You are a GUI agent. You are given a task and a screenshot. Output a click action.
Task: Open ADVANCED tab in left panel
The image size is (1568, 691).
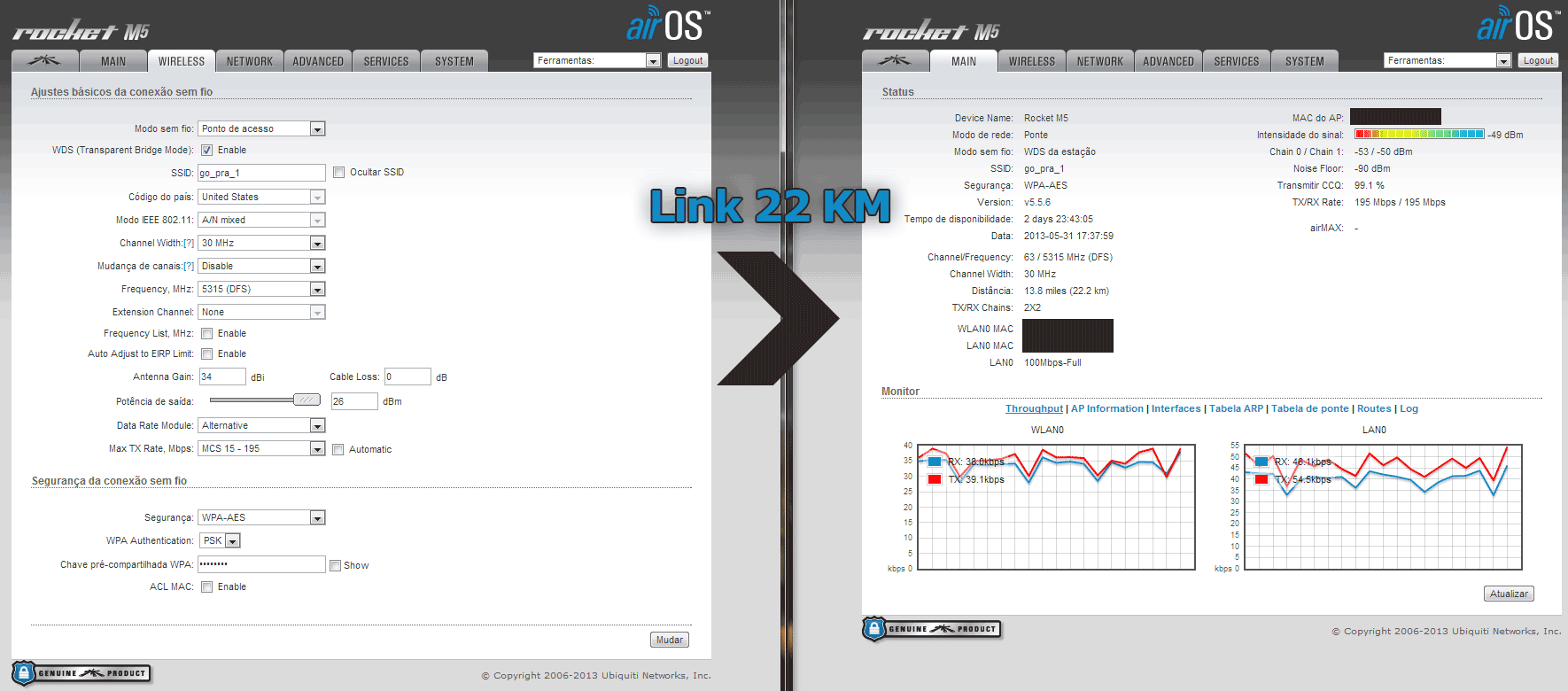click(318, 61)
